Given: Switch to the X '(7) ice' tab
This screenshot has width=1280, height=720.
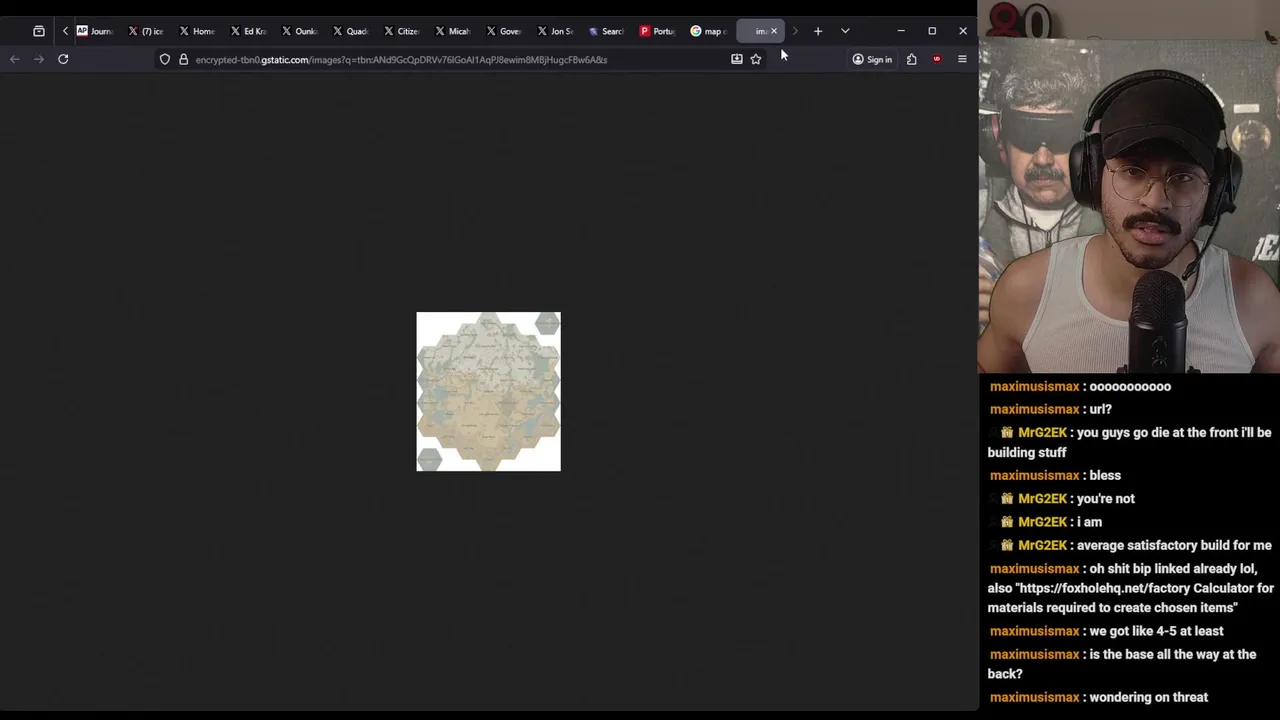Looking at the screenshot, I should 146,31.
